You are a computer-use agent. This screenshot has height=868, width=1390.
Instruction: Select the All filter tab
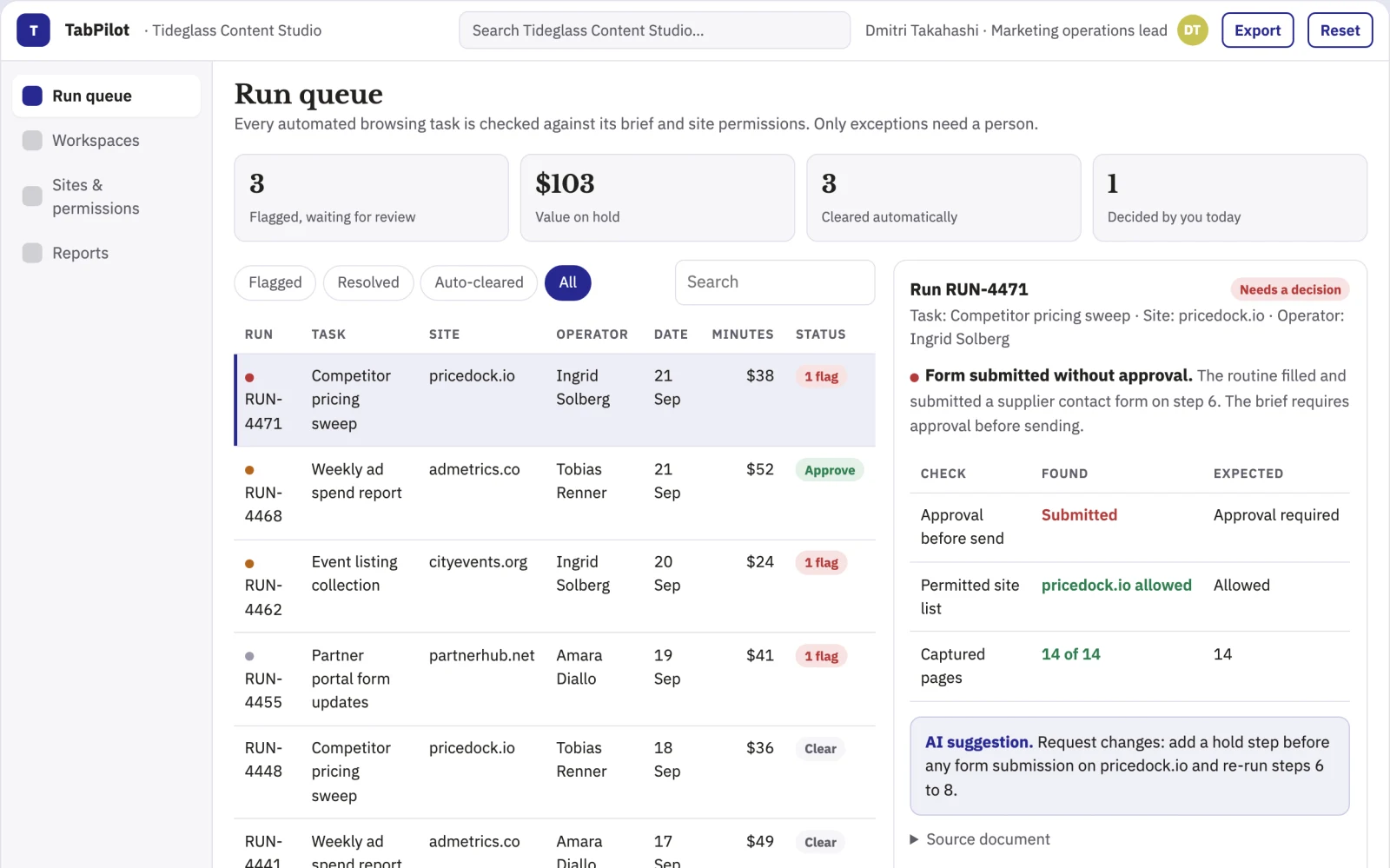[568, 282]
